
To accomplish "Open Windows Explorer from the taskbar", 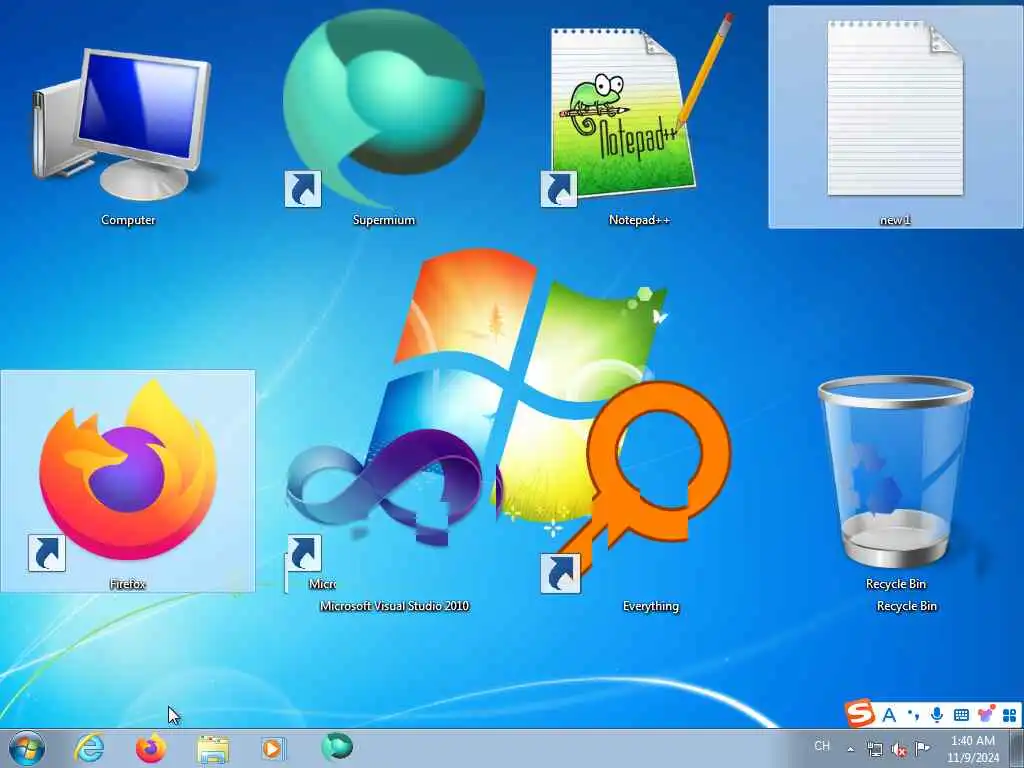I will 213,749.
